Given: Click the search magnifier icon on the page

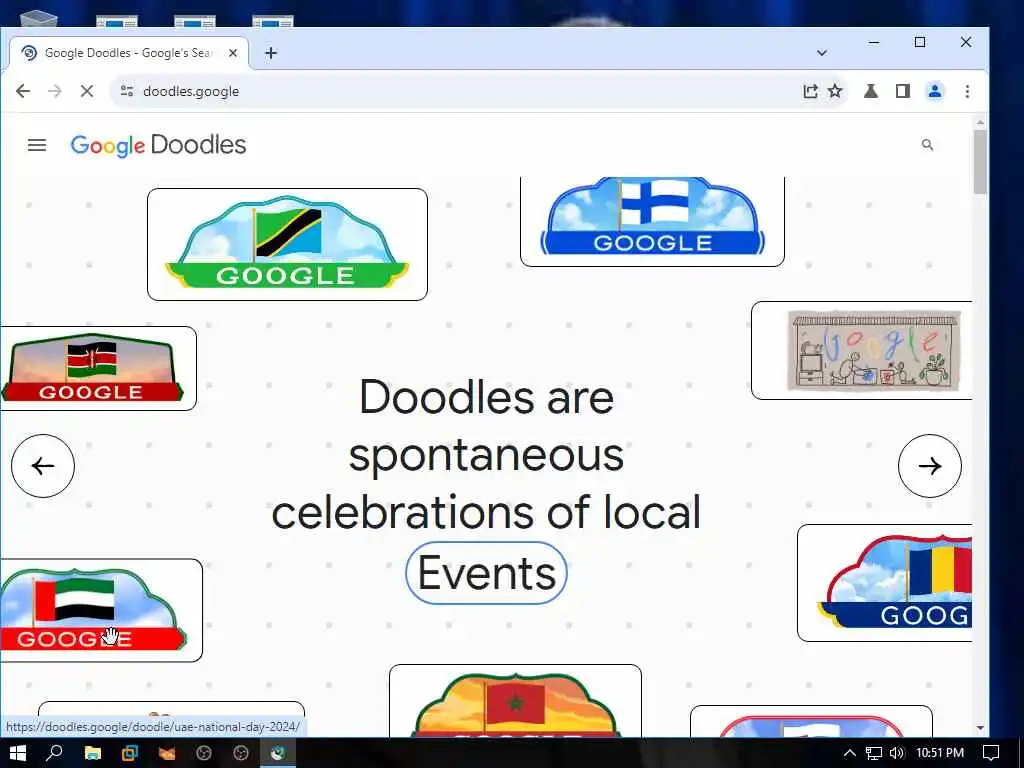Looking at the screenshot, I should pyautogui.click(x=927, y=145).
